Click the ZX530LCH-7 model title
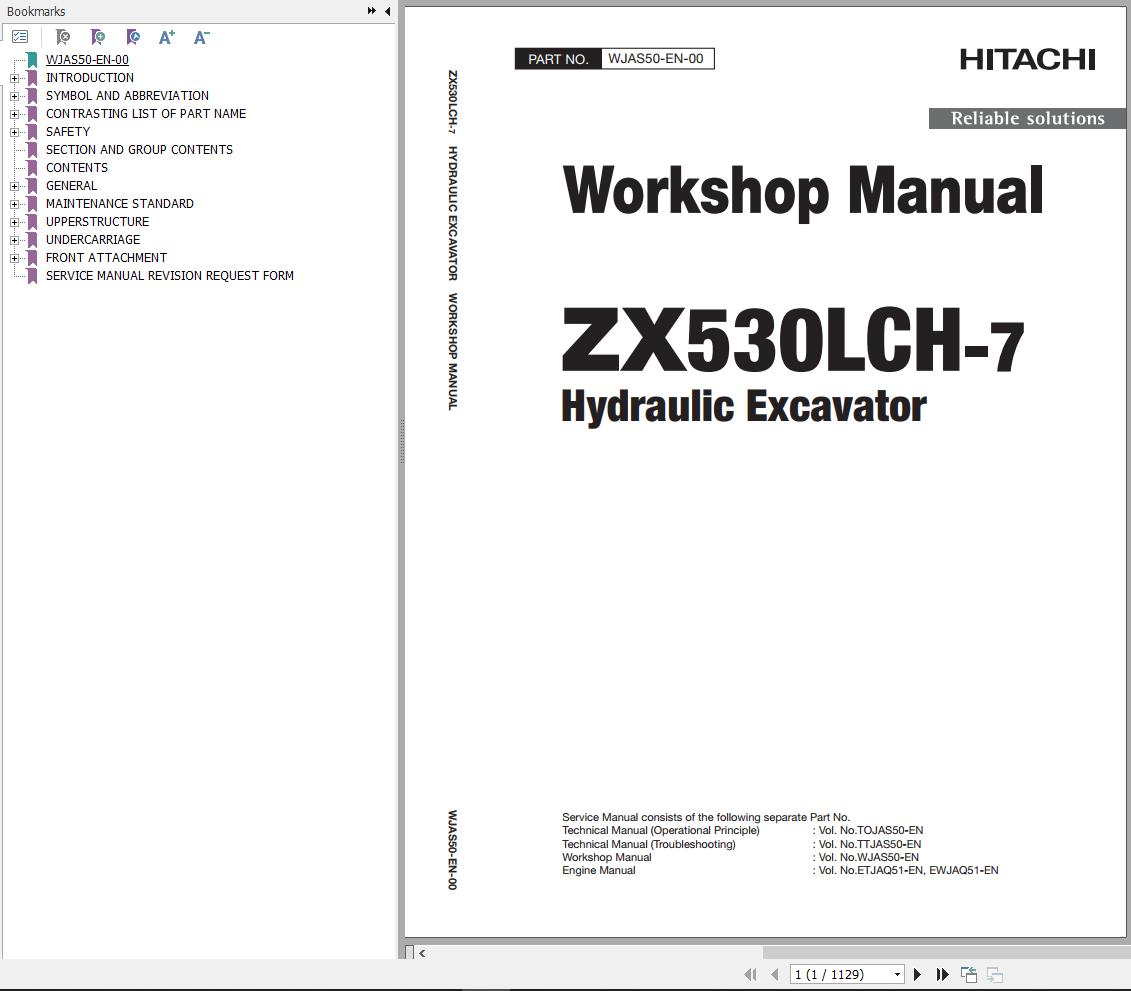The width and height of the screenshot is (1131, 991). point(793,340)
